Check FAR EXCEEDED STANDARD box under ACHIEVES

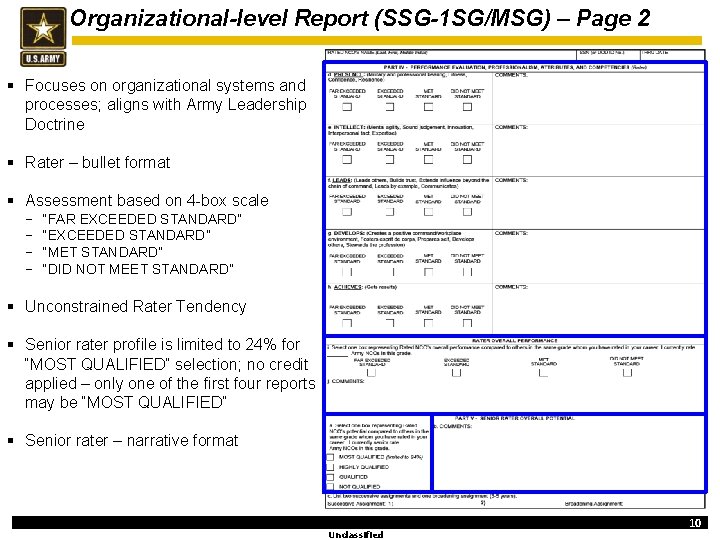(347, 323)
